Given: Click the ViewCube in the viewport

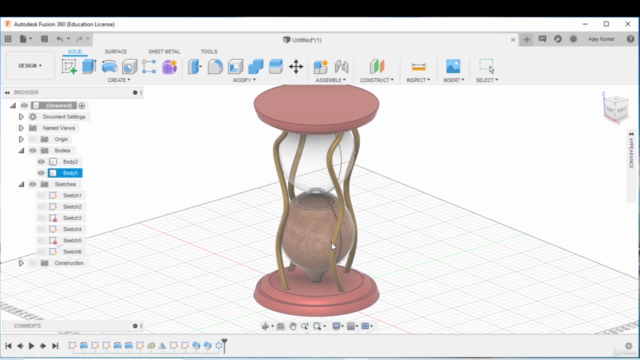Looking at the screenshot, I should pyautogui.click(x=616, y=108).
